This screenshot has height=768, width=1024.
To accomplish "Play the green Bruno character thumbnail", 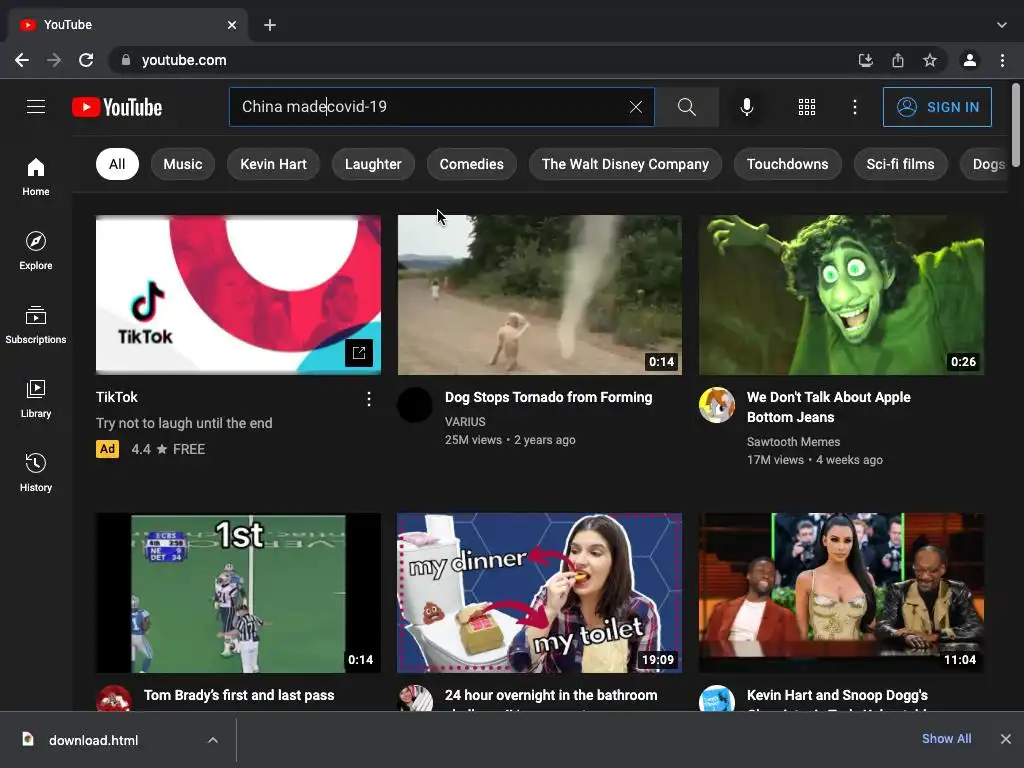I will pyautogui.click(x=841, y=295).
